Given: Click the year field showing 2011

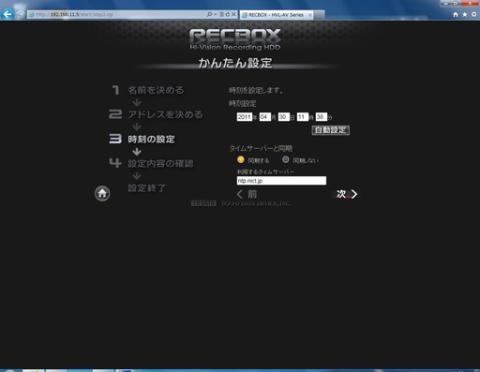Looking at the screenshot, I should point(244,117).
